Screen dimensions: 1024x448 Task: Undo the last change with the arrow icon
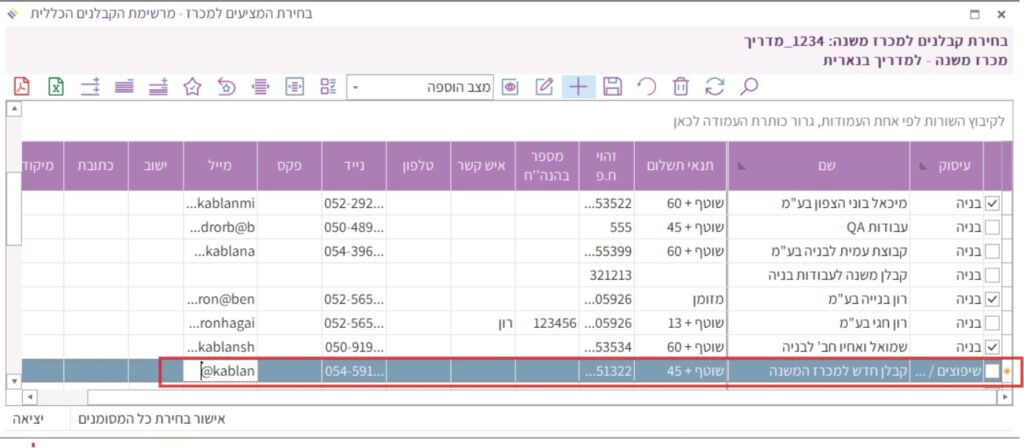pos(647,86)
